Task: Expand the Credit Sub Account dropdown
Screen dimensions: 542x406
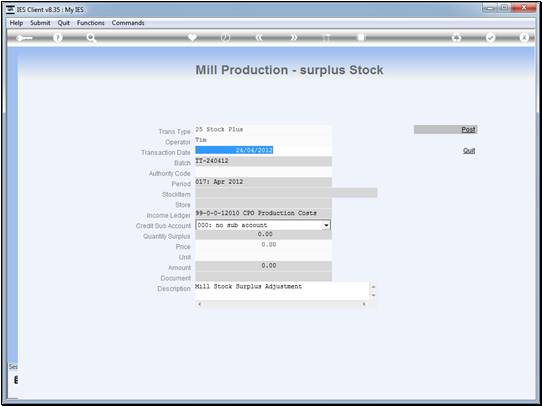Action: [x=326, y=225]
